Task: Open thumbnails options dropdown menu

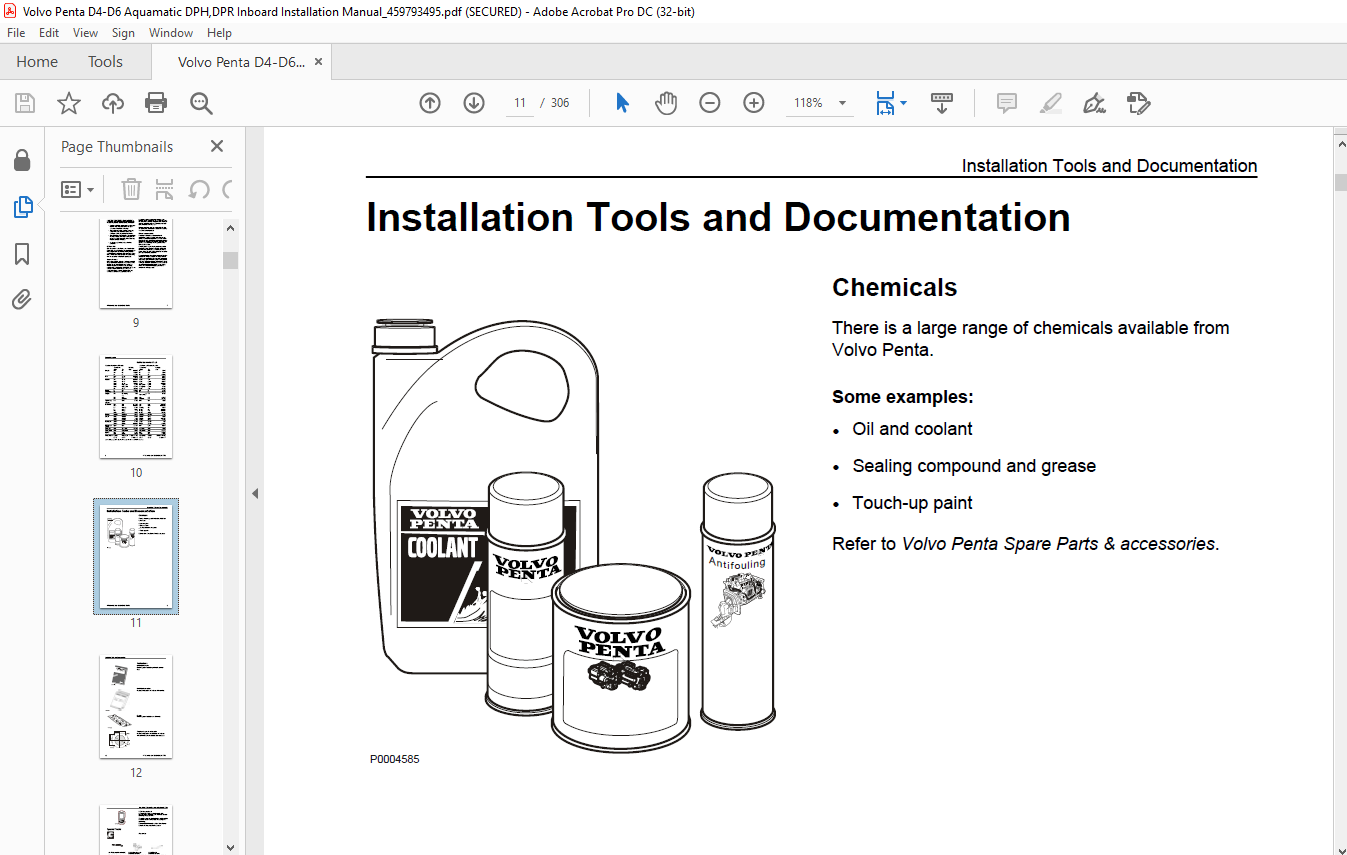Action: pyautogui.click(x=77, y=189)
